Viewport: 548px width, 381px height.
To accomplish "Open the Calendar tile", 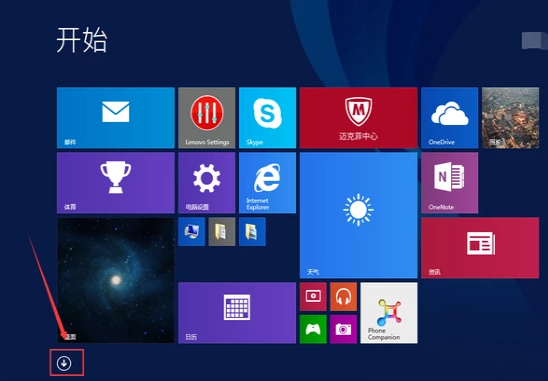I will point(237,313).
